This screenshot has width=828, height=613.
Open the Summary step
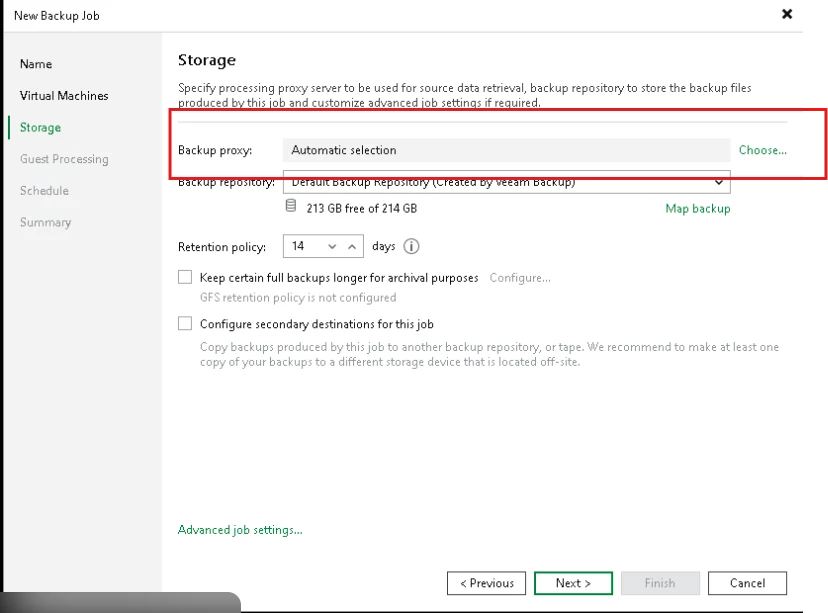click(45, 222)
